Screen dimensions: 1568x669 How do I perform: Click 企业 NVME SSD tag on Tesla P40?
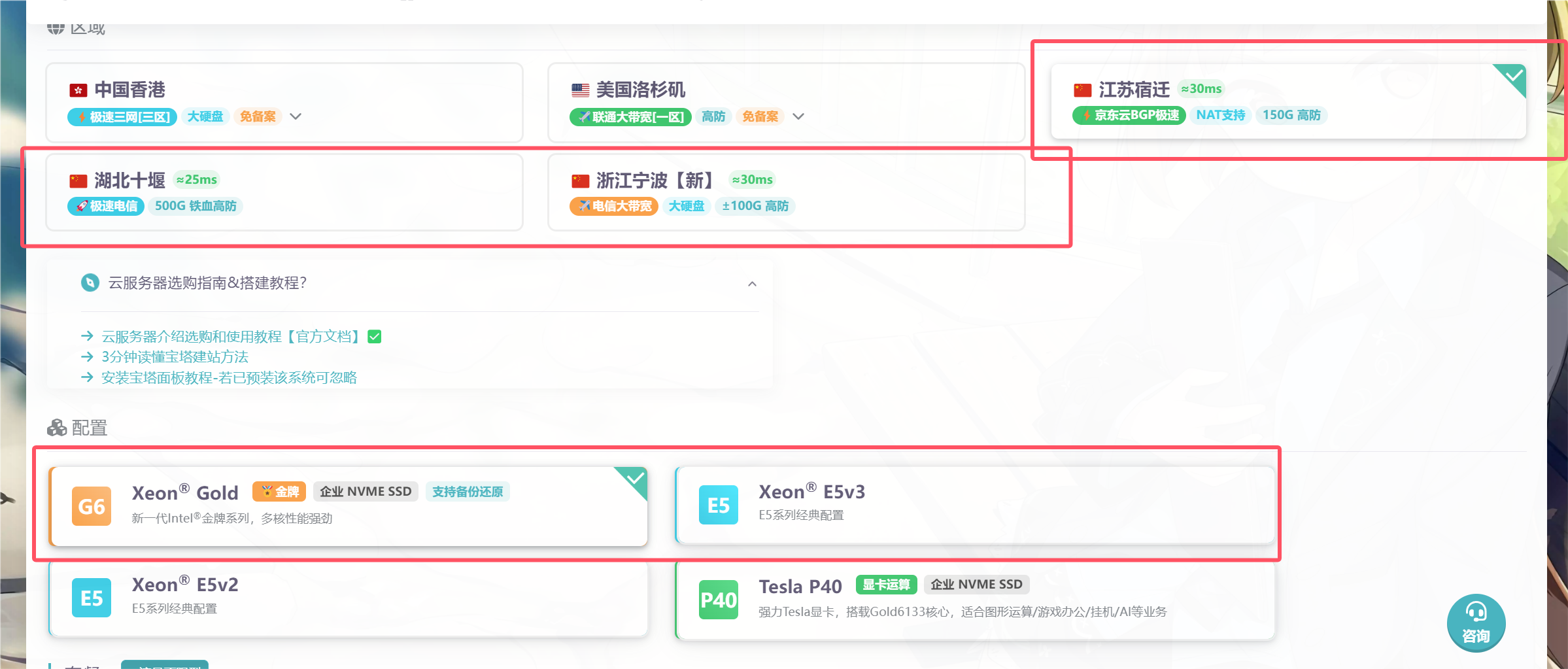click(977, 585)
